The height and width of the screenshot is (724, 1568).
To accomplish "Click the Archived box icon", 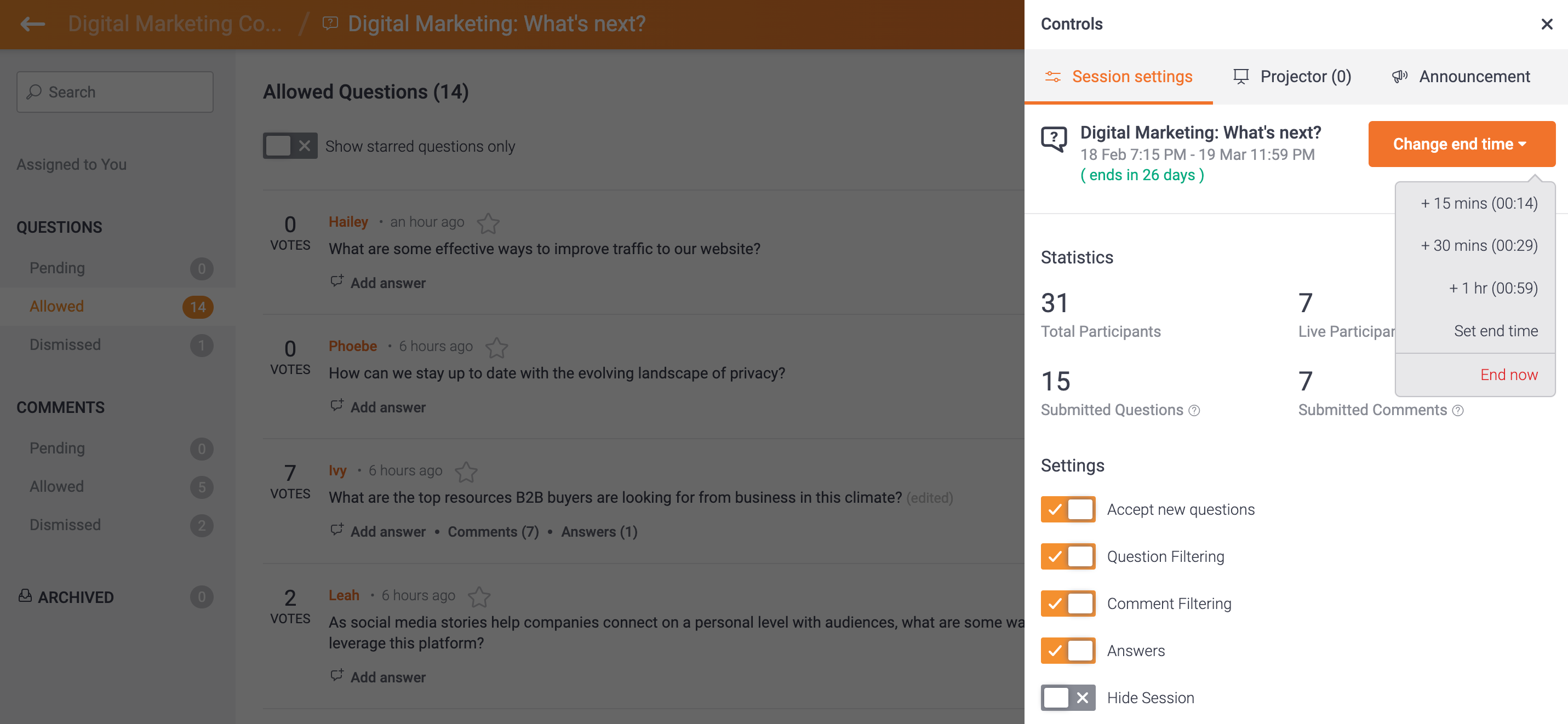I will [x=25, y=596].
